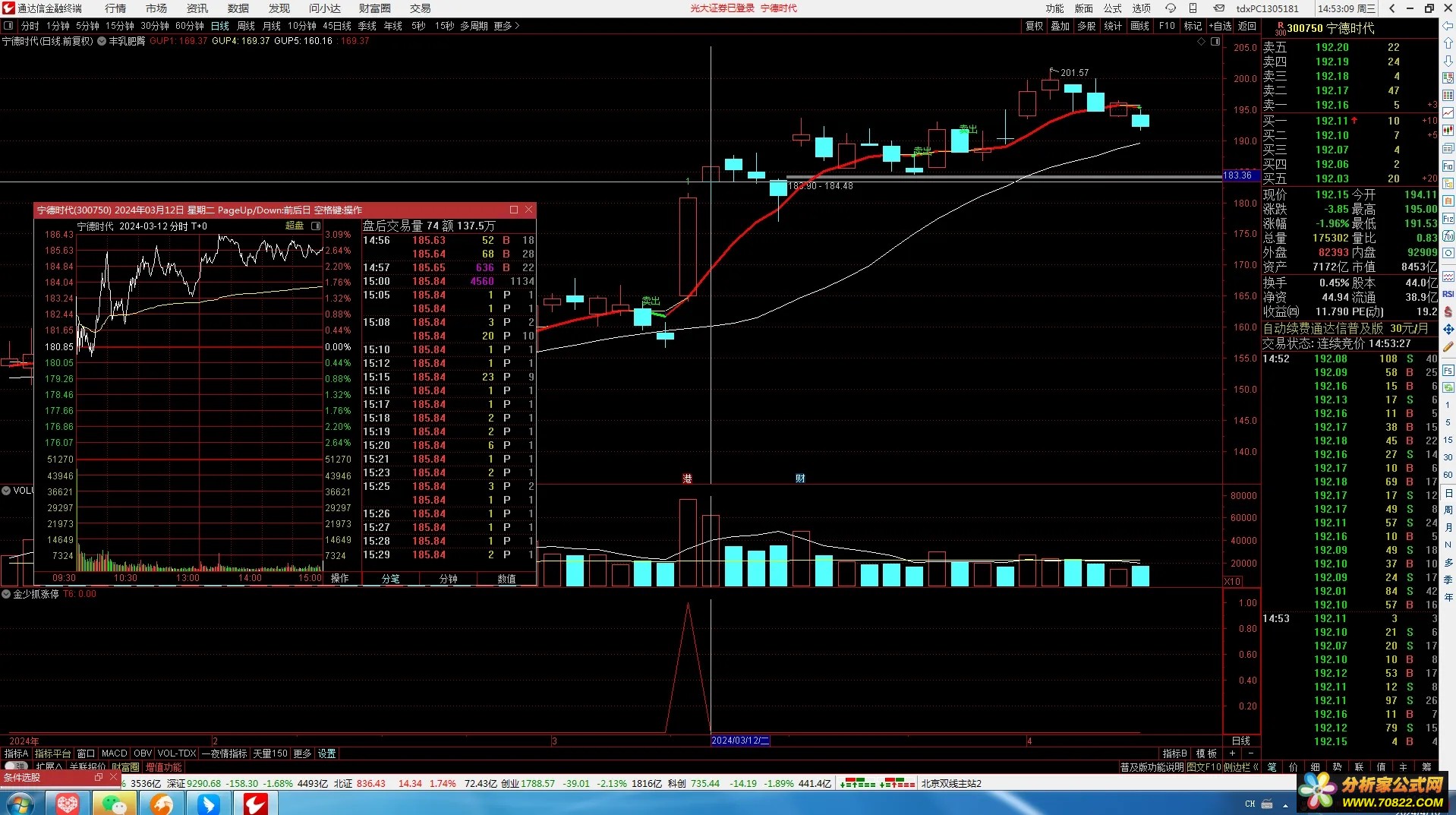Collapse sidebar via 侧边栏《
This screenshot has width=1456, height=815.
point(1241,767)
